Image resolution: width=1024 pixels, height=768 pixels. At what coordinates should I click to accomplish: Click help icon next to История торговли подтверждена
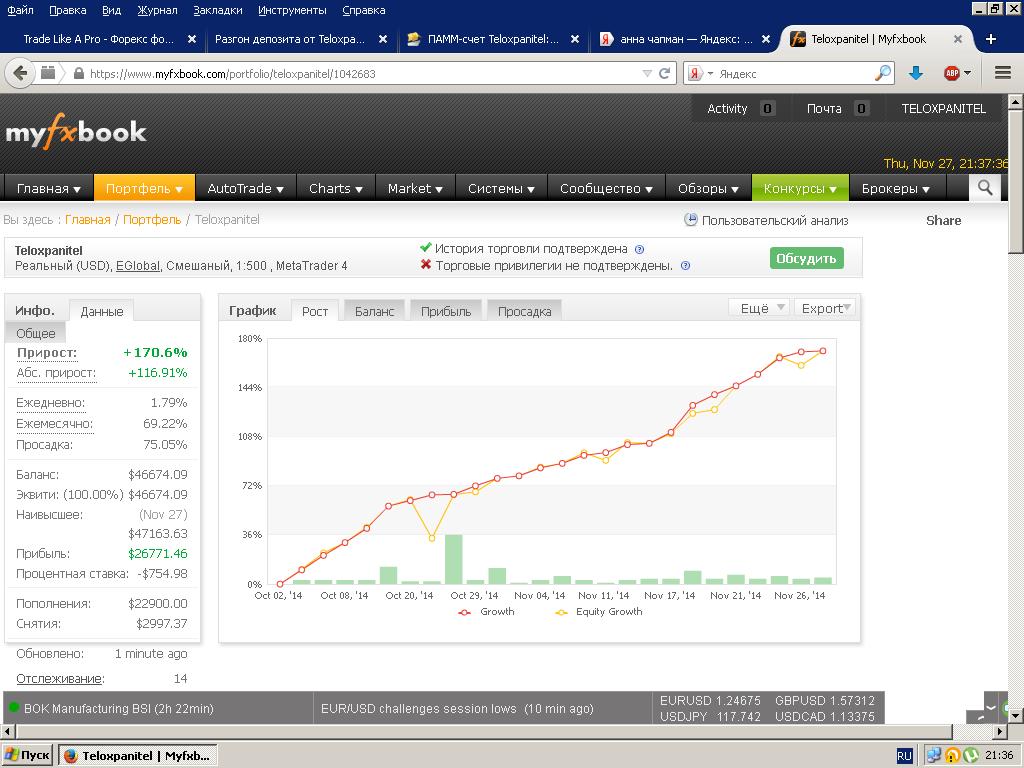tap(640, 249)
